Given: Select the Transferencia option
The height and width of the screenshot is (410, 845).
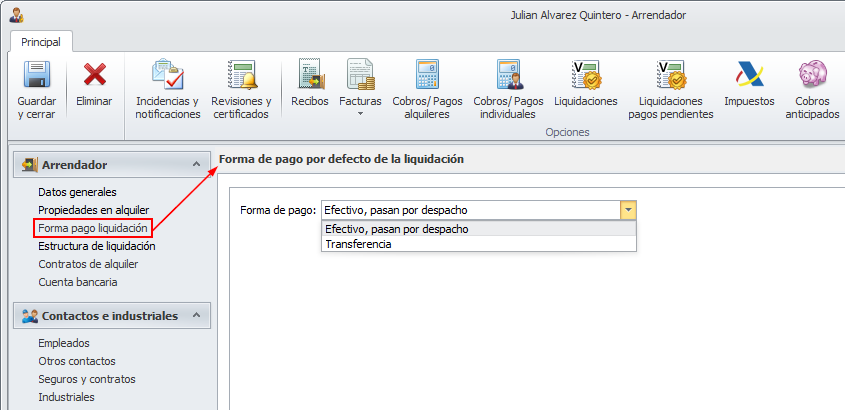Looking at the screenshot, I should [479, 244].
